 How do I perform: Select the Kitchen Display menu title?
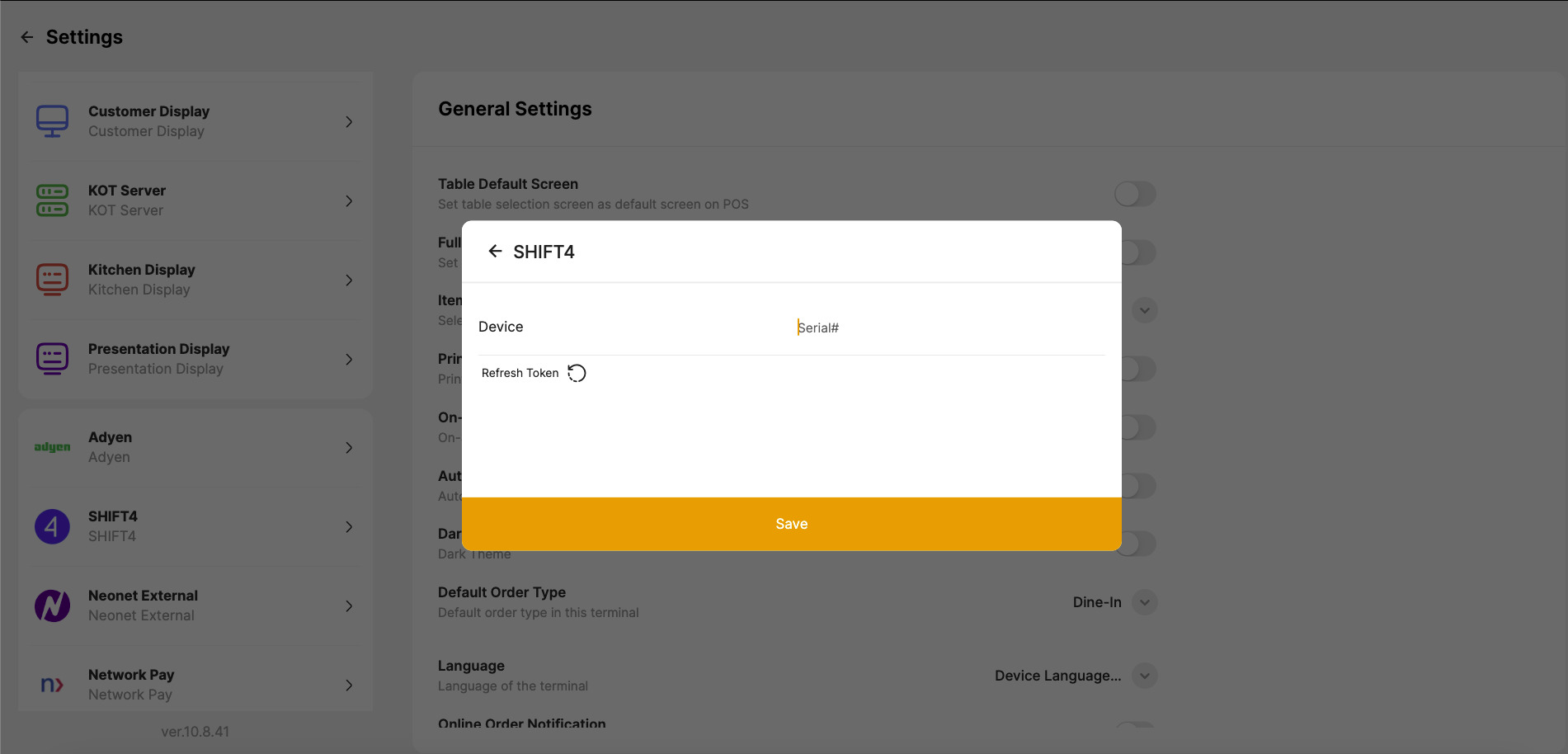tap(142, 270)
